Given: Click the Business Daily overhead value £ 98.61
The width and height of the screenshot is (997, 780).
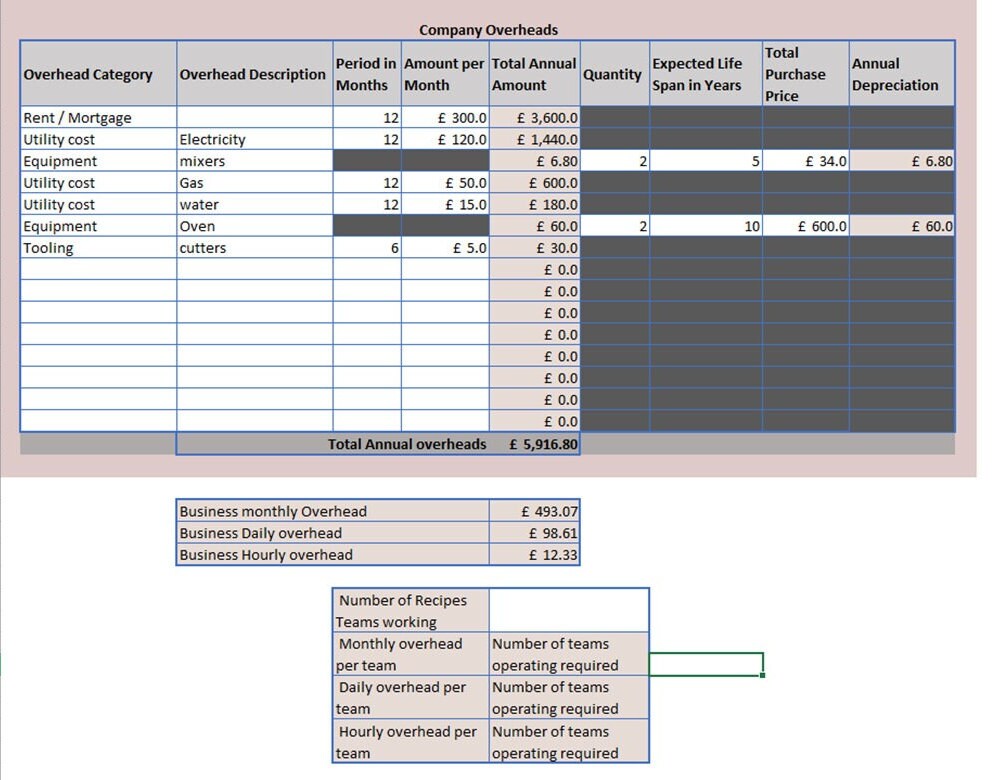Looking at the screenshot, I should click(534, 533).
